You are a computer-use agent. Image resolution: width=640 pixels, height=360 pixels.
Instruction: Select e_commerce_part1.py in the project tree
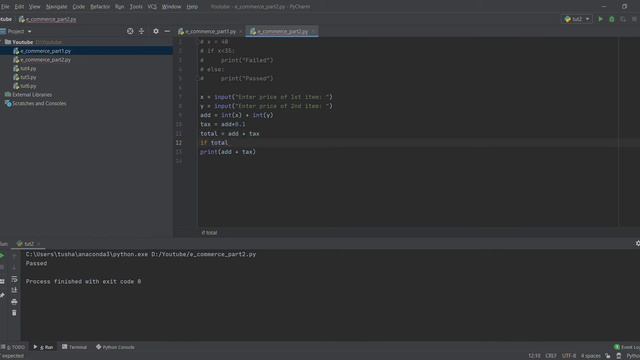coord(45,51)
